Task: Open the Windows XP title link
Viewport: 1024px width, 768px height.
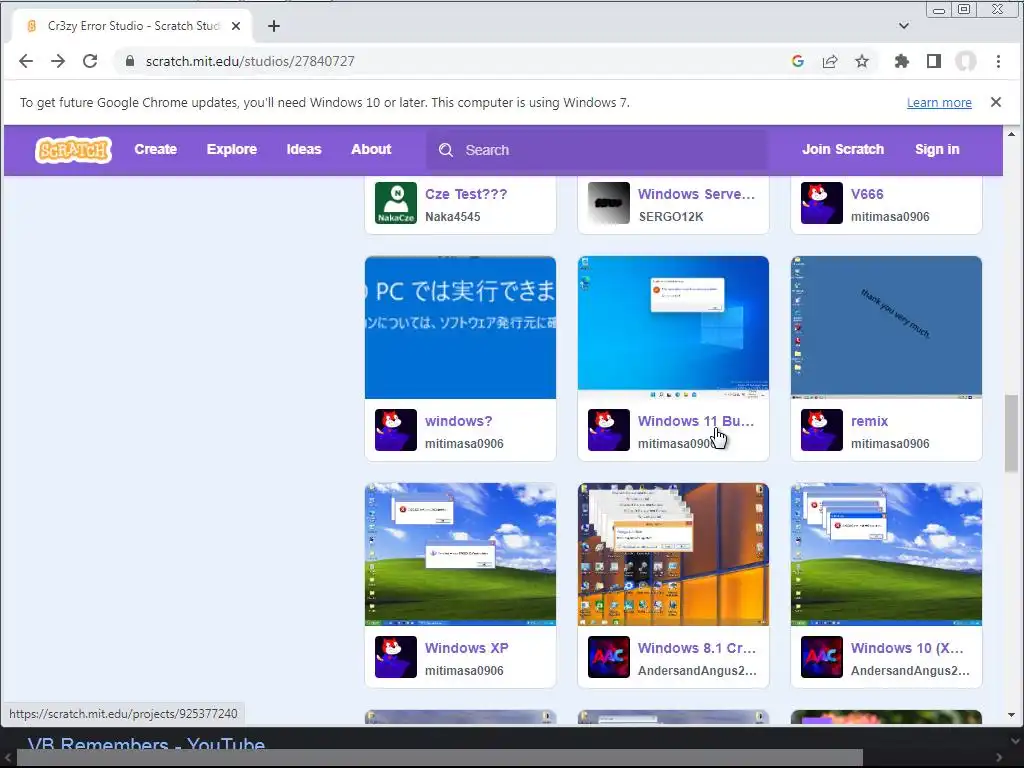Action: [466, 648]
